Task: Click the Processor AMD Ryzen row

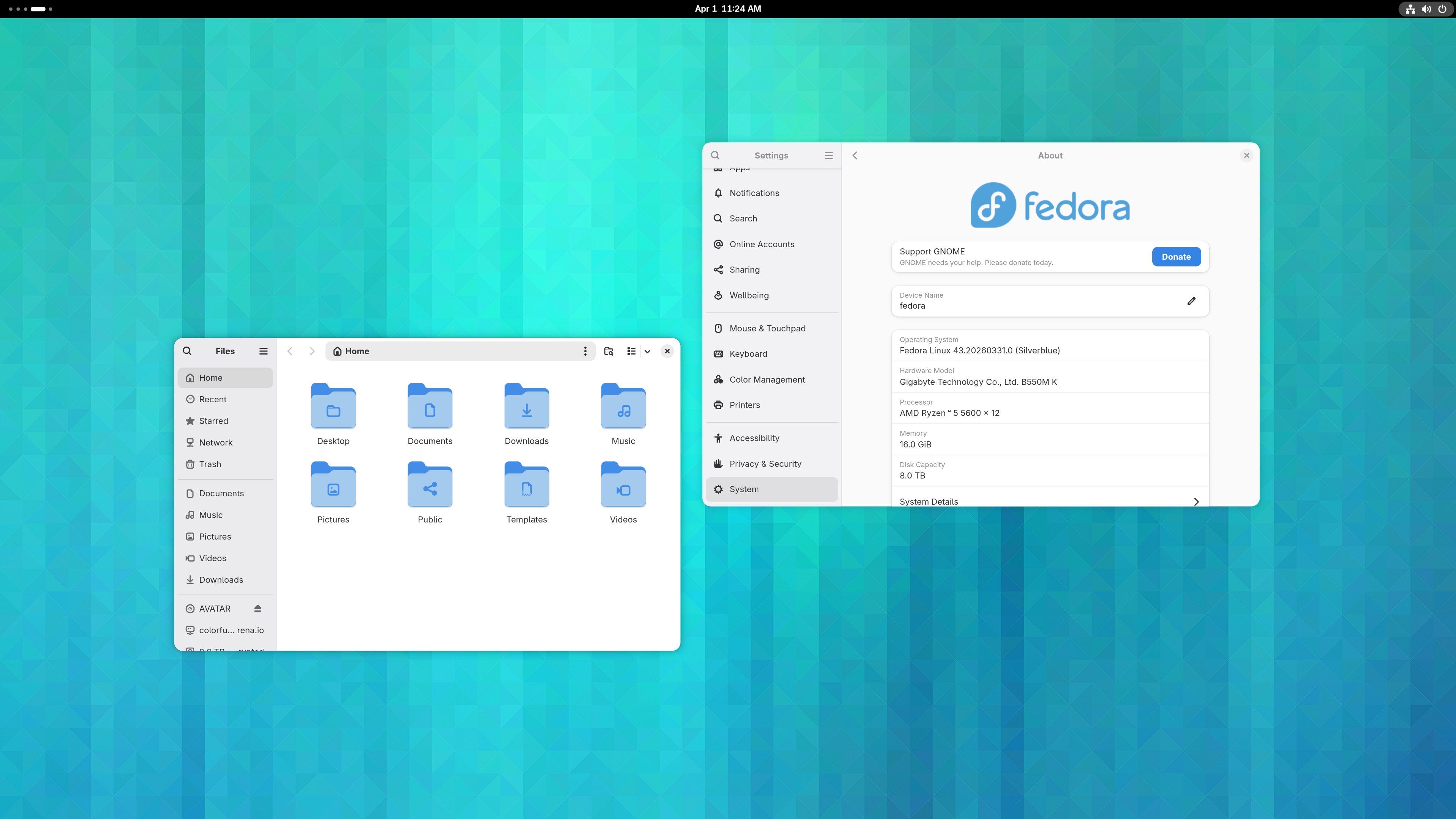Action: [x=1050, y=408]
